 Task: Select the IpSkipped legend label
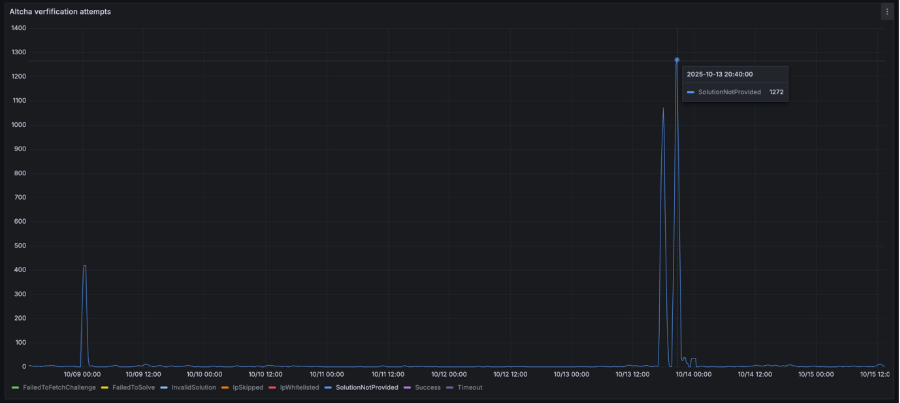(250, 387)
